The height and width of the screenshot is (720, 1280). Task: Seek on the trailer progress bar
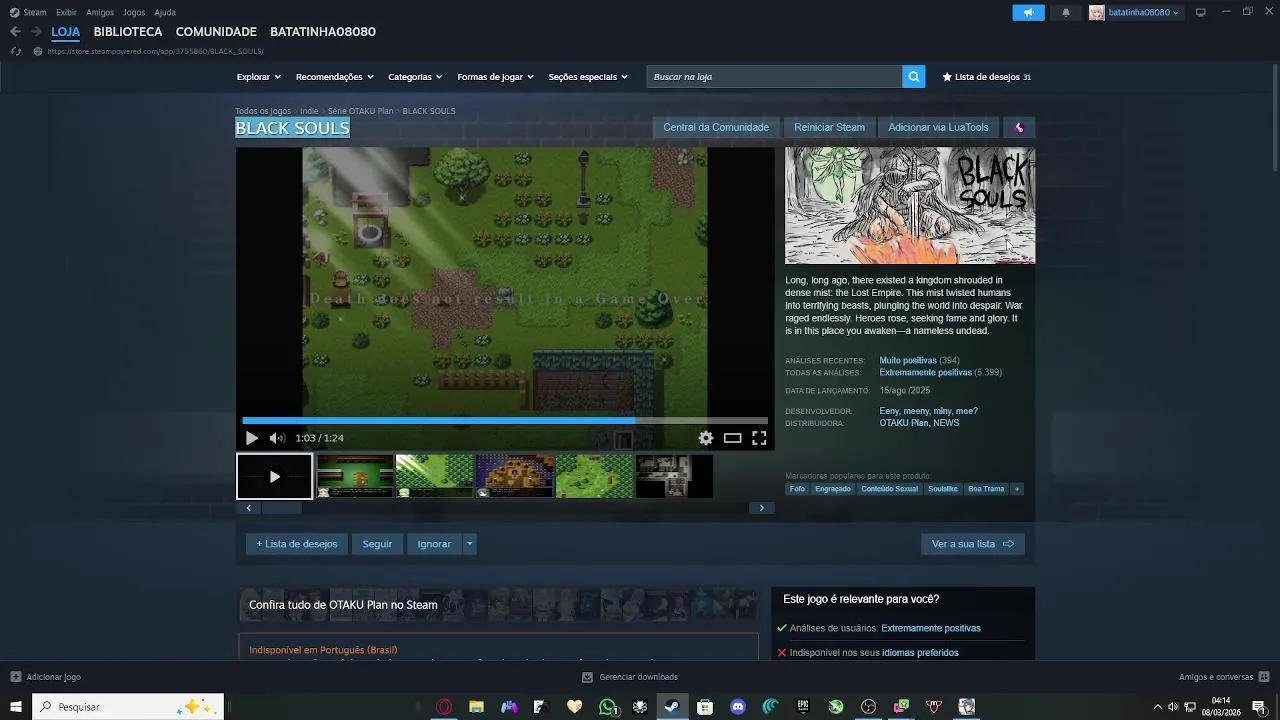pos(505,421)
